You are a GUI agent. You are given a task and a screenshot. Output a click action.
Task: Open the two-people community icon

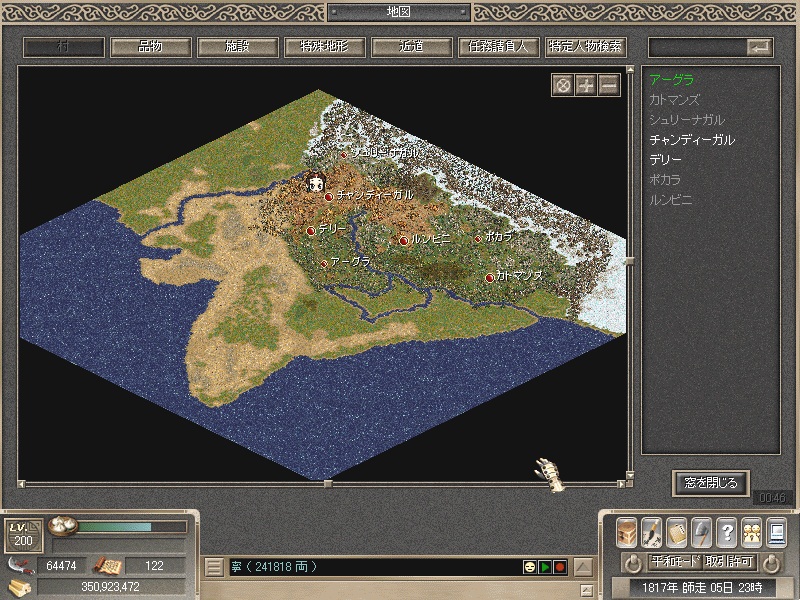pos(752,533)
